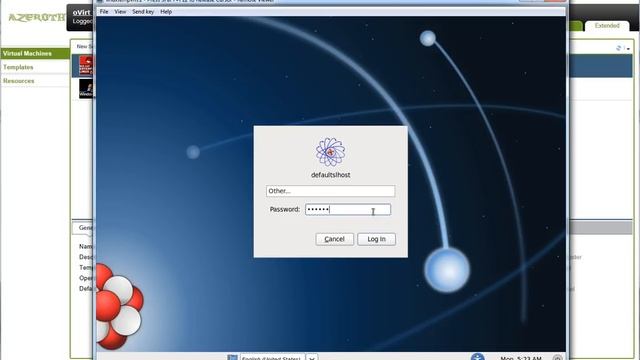Screen dimensions: 640x360
Task: Select the Windows VM thumbnail in oVirt list
Action: coord(86,89)
